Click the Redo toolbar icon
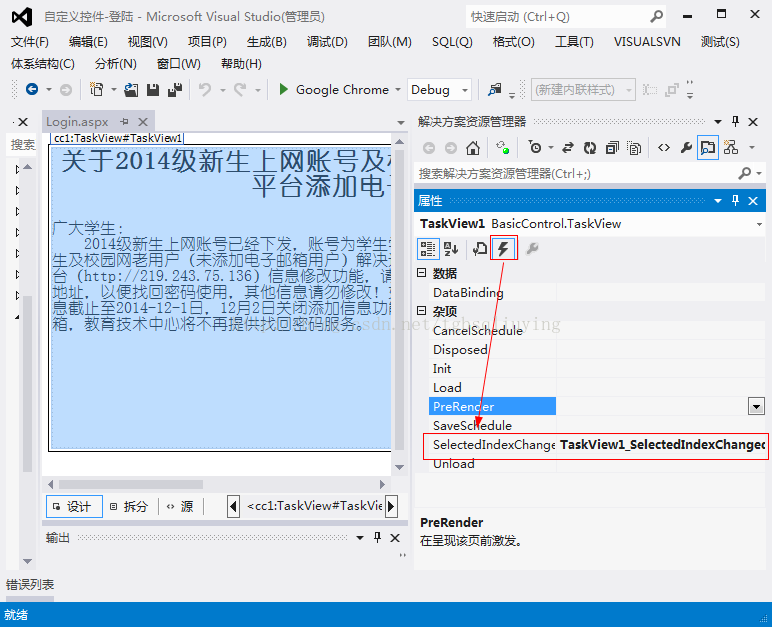The image size is (772, 627). pos(240,90)
